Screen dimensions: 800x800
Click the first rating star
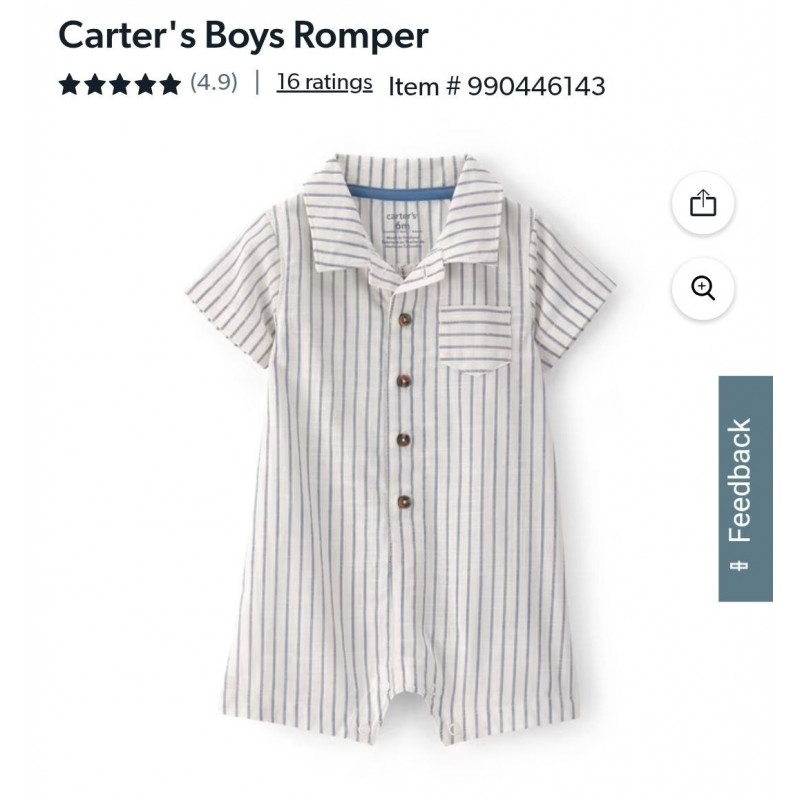pyautogui.click(x=69, y=84)
